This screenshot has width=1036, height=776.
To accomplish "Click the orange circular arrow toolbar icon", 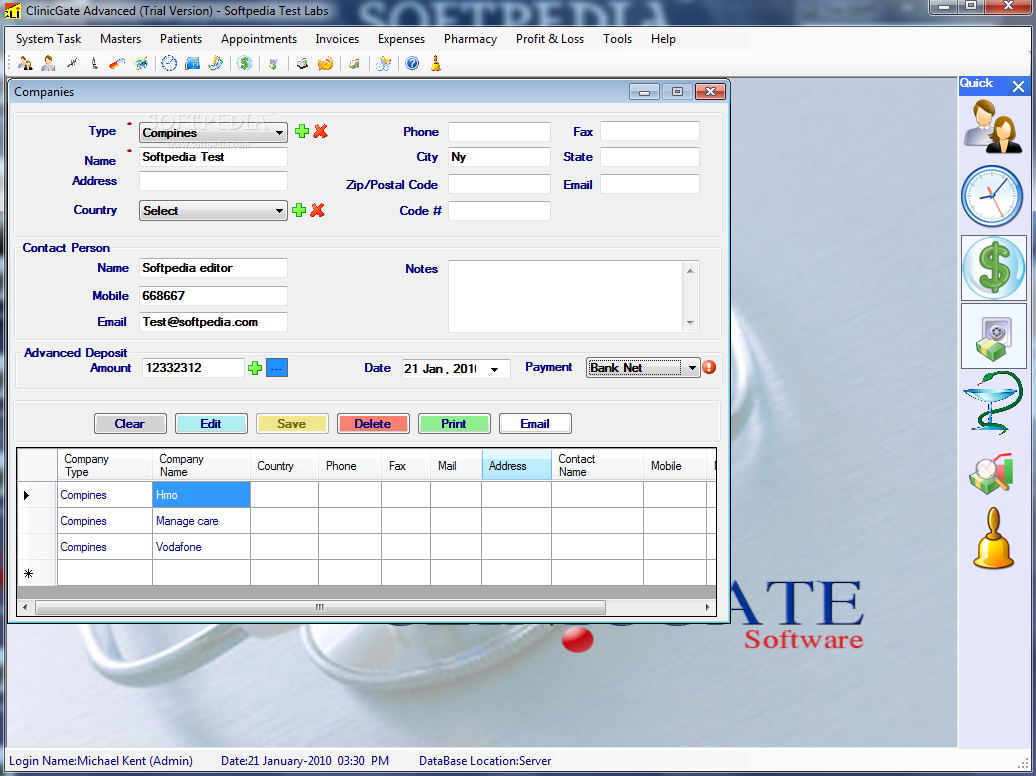I will click(325, 63).
